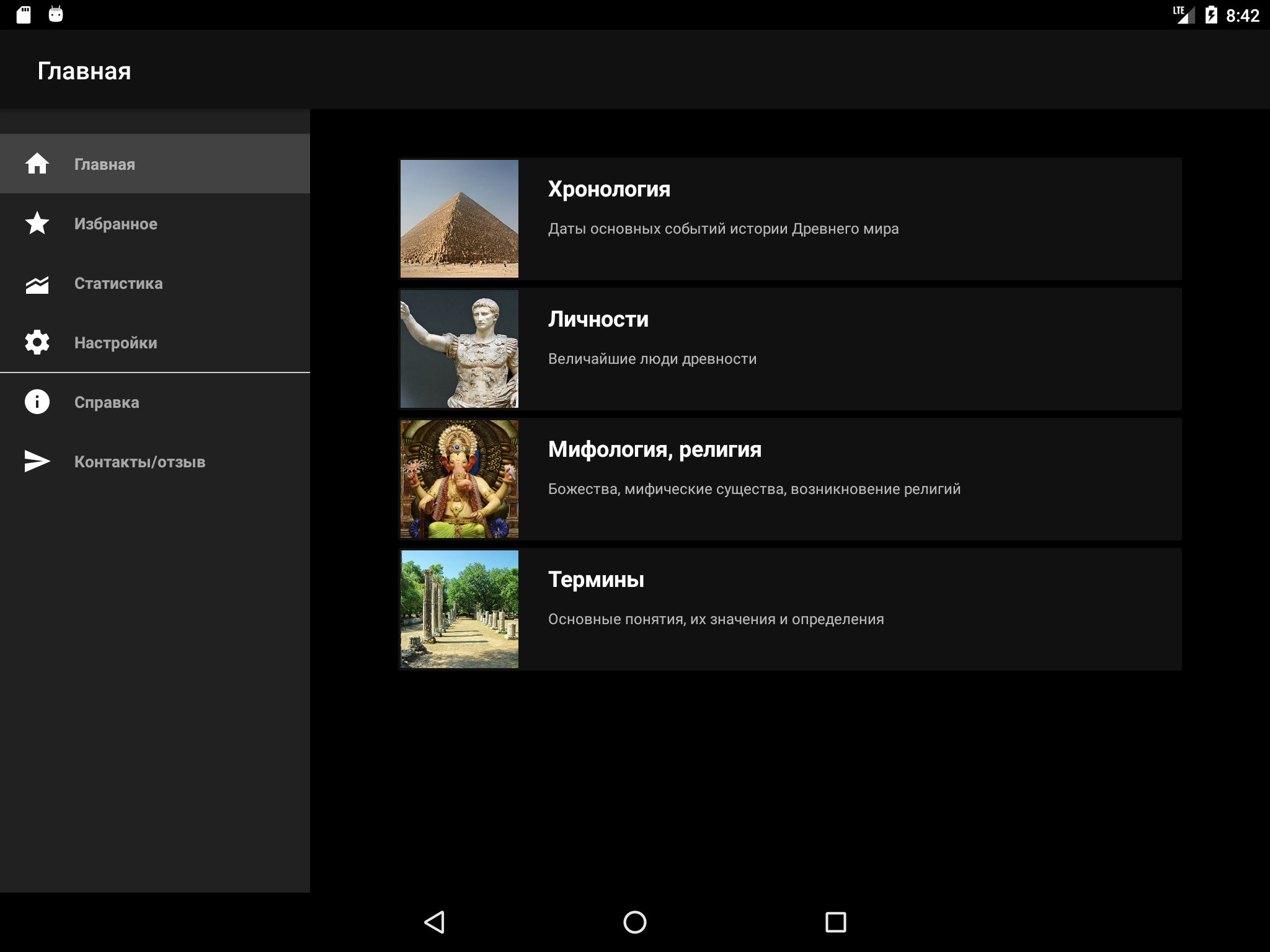Screen dimensions: 1270x952
Task: Open the Главная drawer entry label
Action: [x=105, y=164]
